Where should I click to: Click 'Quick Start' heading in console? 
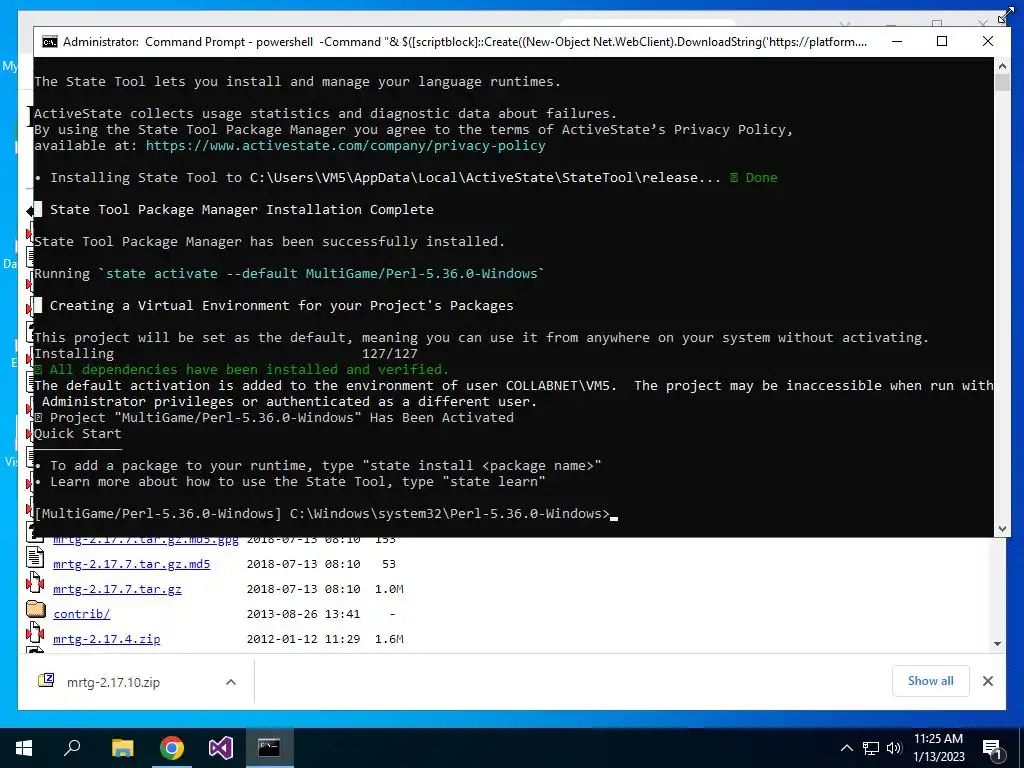tap(78, 434)
